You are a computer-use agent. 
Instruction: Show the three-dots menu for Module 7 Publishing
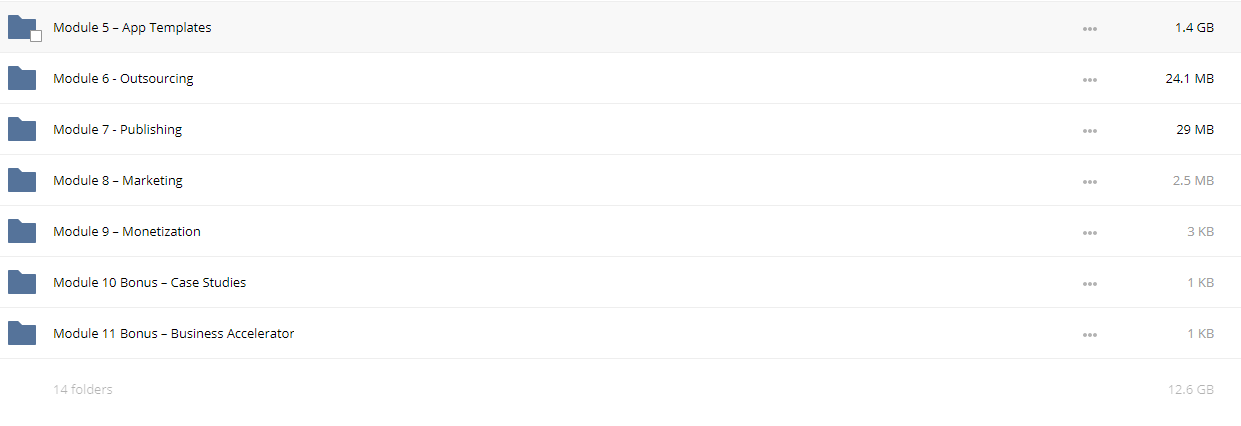pyautogui.click(x=1090, y=130)
